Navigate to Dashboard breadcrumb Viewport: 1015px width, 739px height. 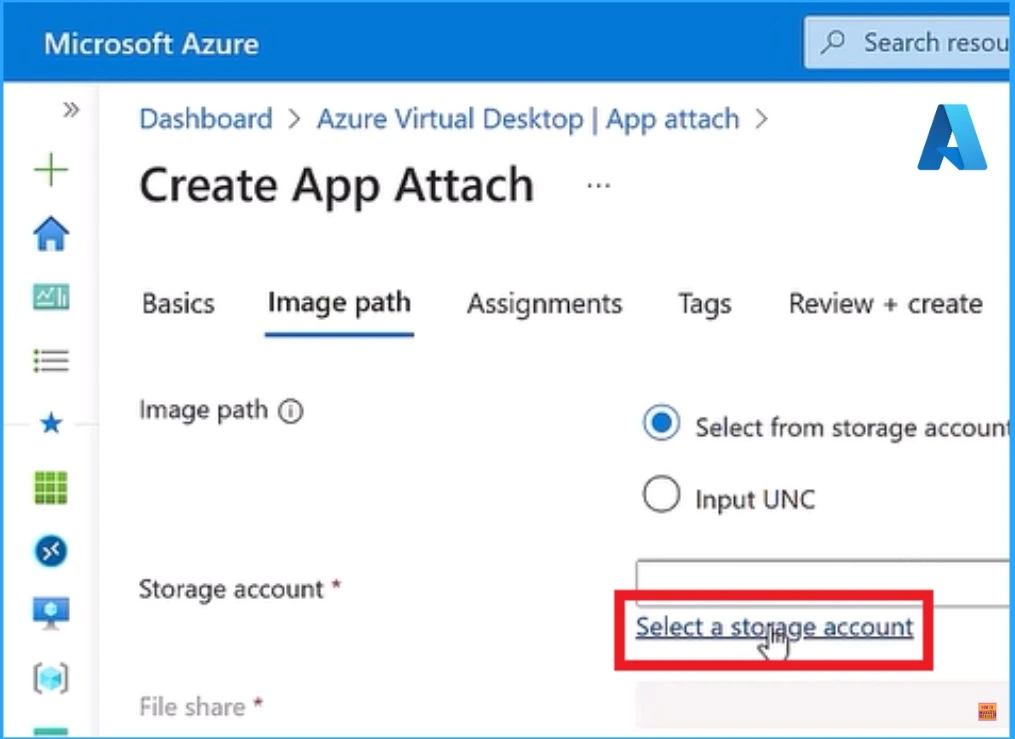[206, 119]
